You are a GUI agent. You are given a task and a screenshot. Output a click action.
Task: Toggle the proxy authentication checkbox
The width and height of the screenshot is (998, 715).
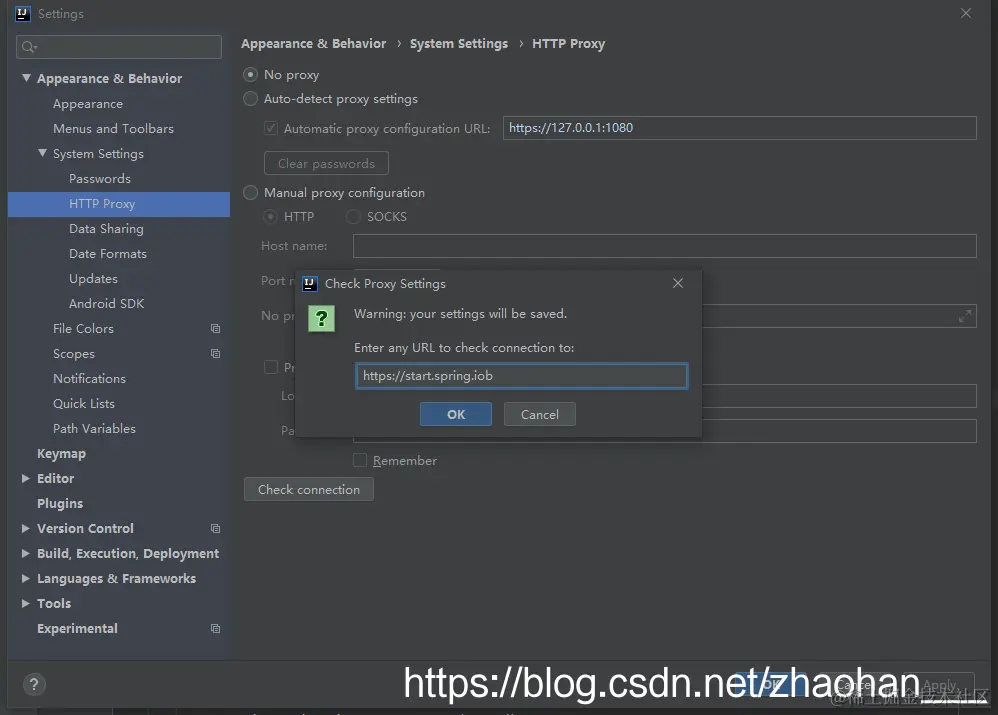pyautogui.click(x=271, y=367)
